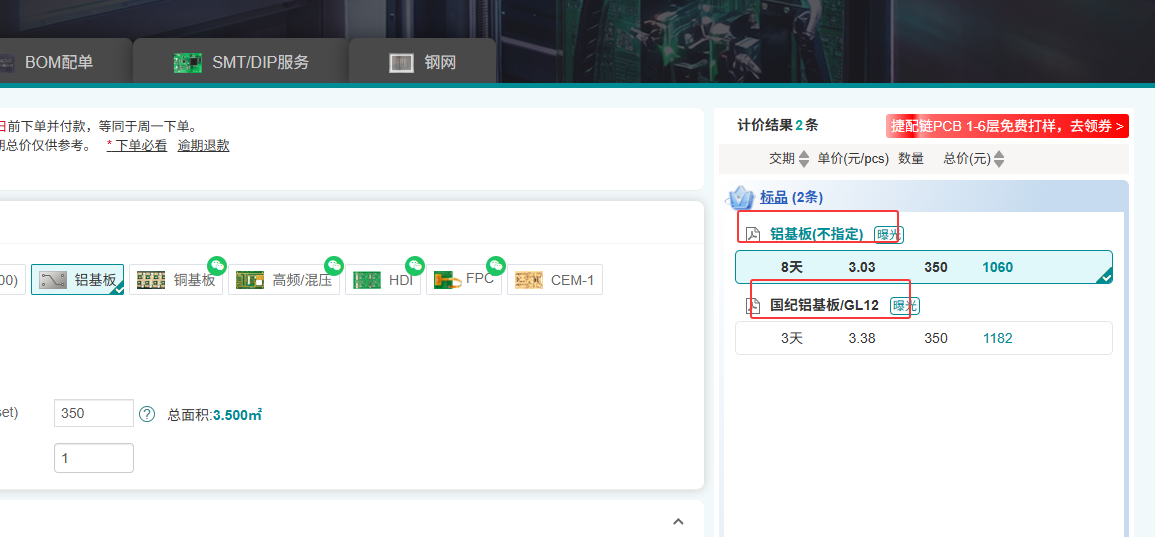The image size is (1155, 537).
Task: Select the HDI board type
Action: tap(382, 280)
